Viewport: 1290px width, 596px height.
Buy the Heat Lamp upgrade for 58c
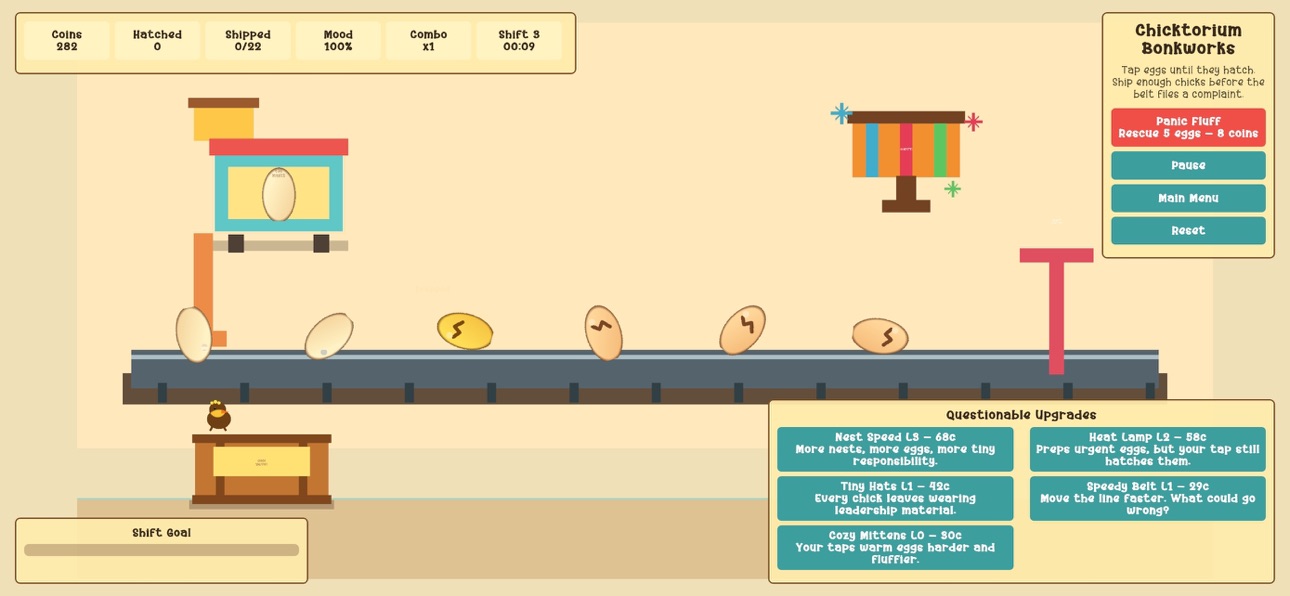tap(1148, 449)
